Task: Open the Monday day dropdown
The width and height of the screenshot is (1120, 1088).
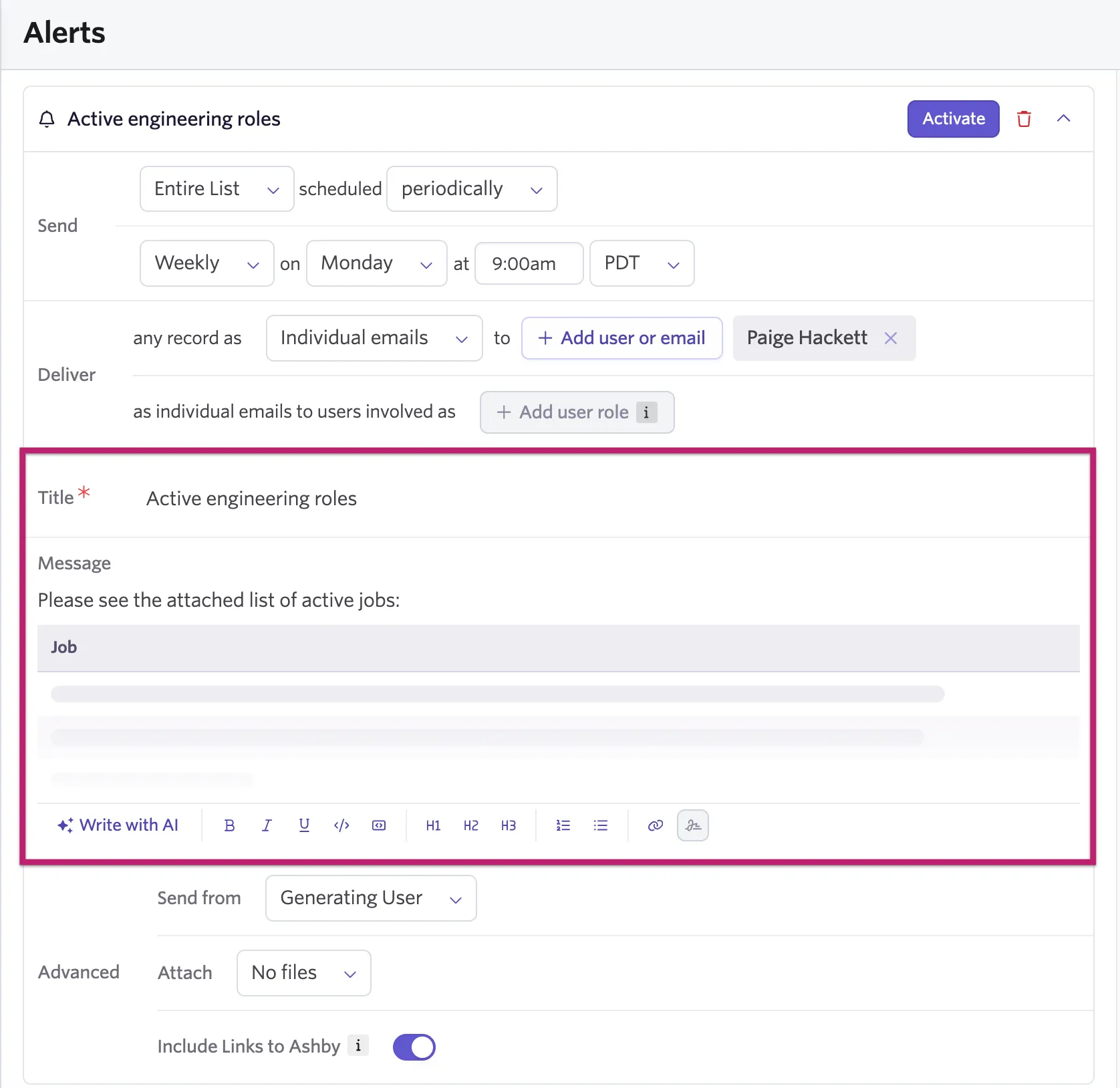Action: (x=377, y=263)
